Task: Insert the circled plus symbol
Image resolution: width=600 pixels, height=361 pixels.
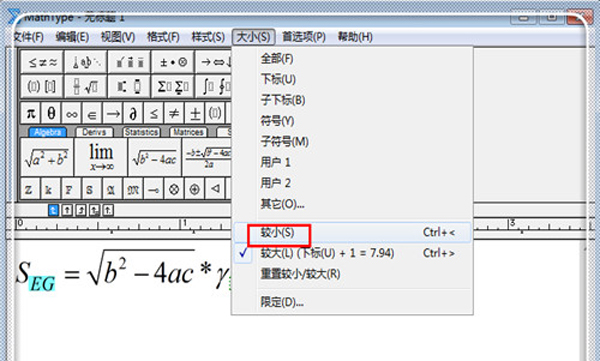Action: coord(194,189)
